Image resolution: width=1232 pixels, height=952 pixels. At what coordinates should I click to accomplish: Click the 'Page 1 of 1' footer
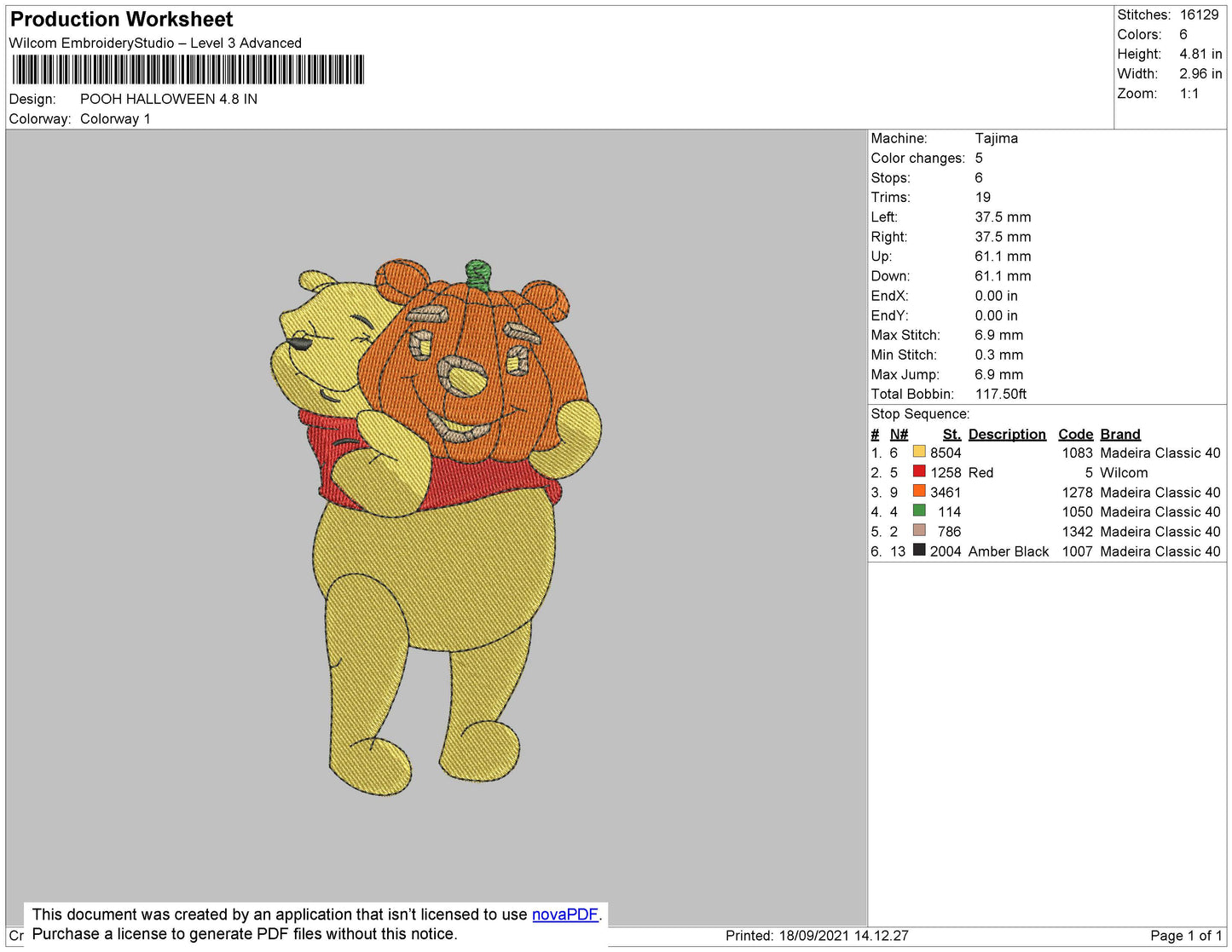(x=1186, y=936)
